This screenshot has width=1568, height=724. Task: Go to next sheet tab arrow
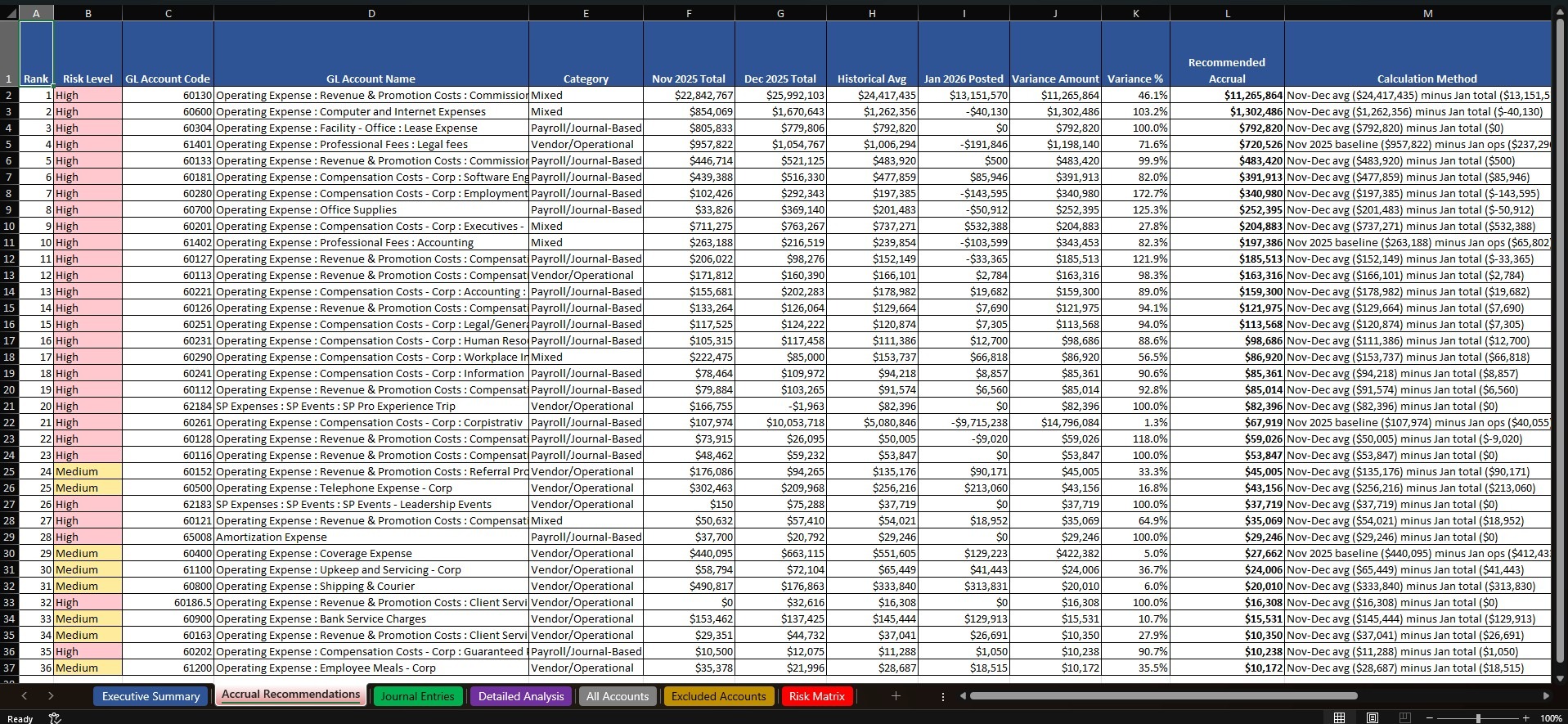click(51, 696)
